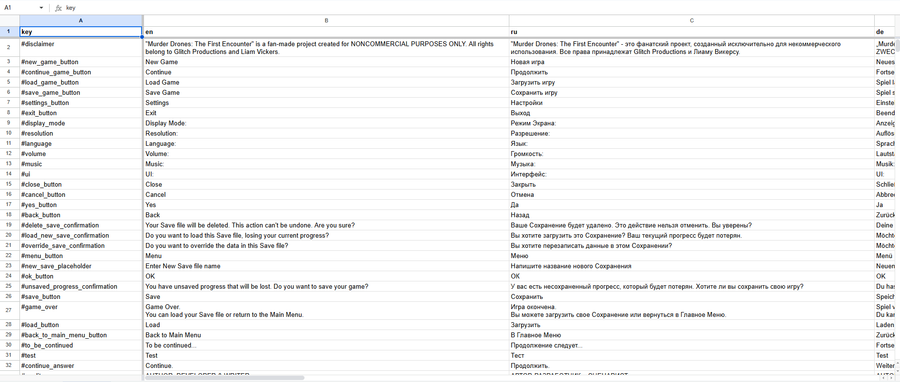Select the #continue_answer cell
The image size is (900, 382).
81,365
